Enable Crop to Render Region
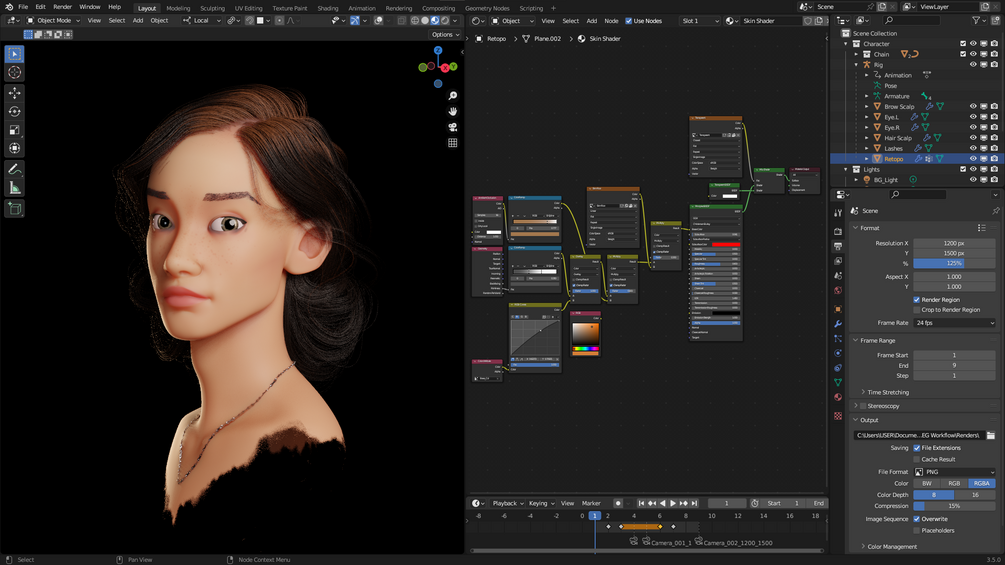The width and height of the screenshot is (1005, 565). point(917,310)
